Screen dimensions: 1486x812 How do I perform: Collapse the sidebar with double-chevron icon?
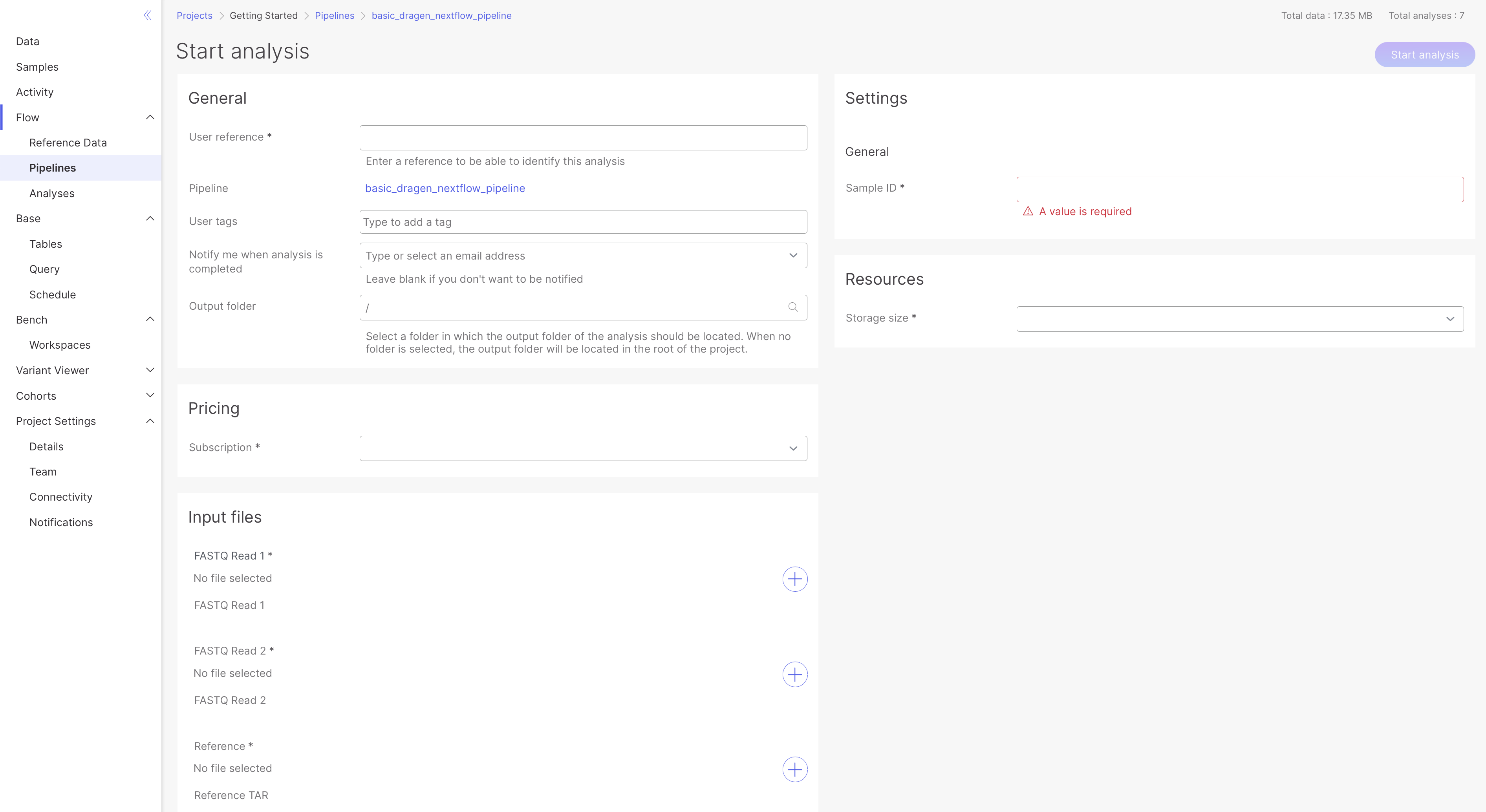pos(148,15)
